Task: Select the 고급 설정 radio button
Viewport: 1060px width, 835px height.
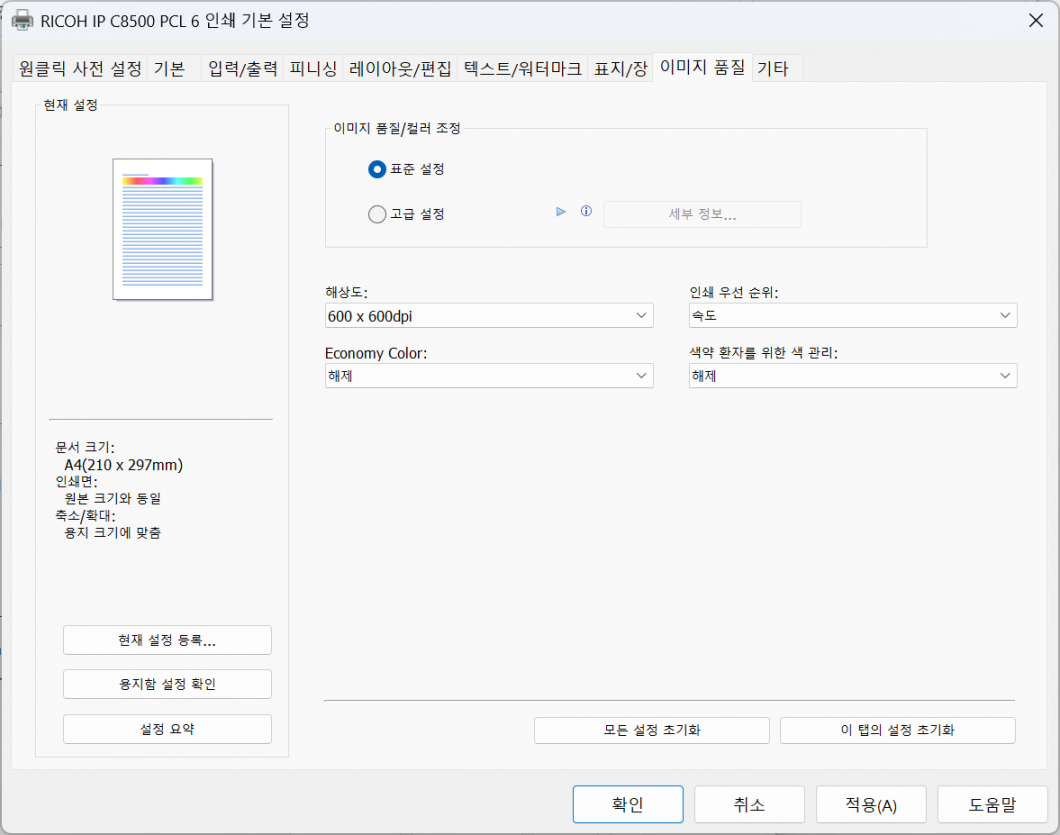Action: coord(377,214)
